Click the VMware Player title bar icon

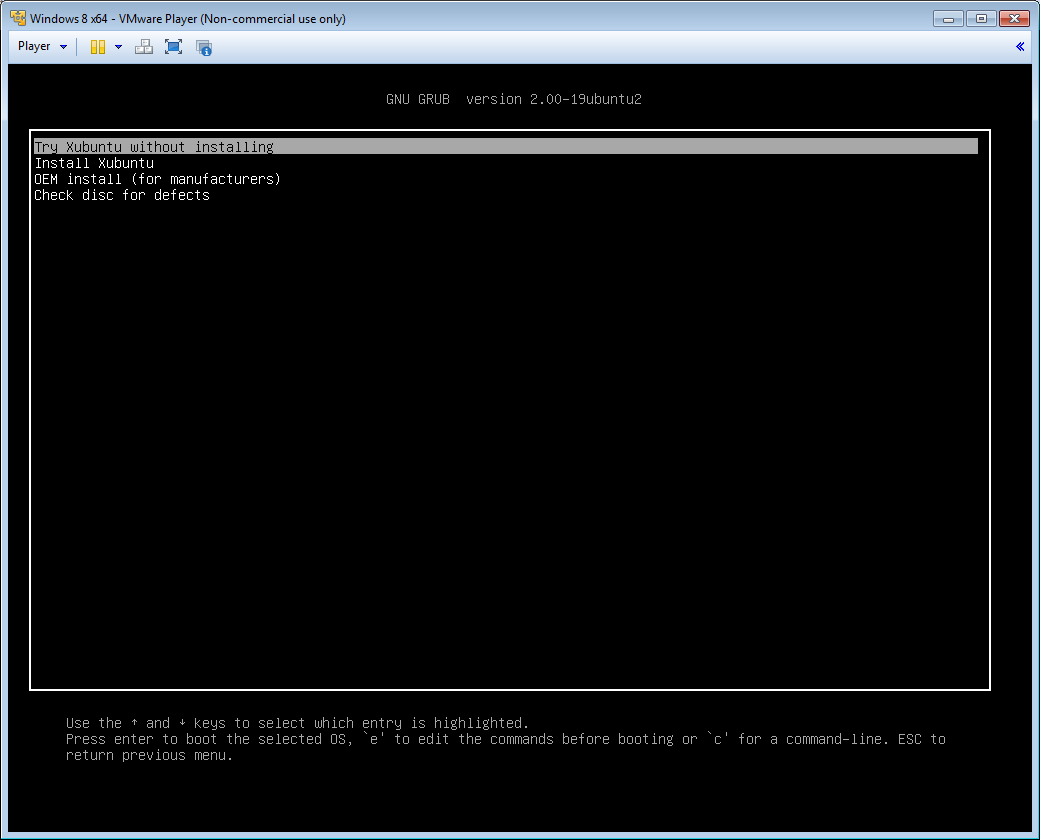18,18
